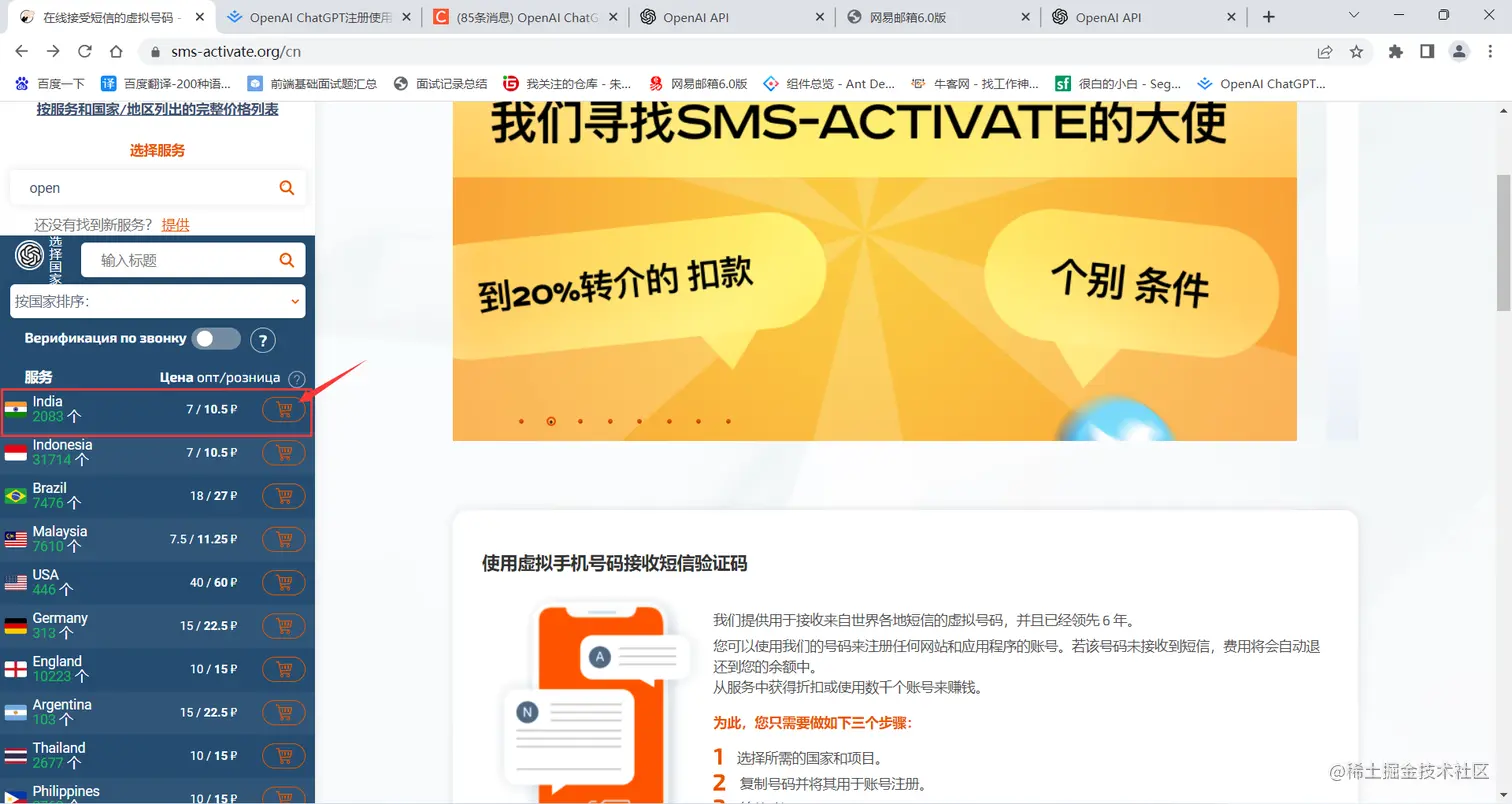This screenshot has width=1512, height=804.
Task: Bookmark this page with star icon
Action: pos(1356,52)
